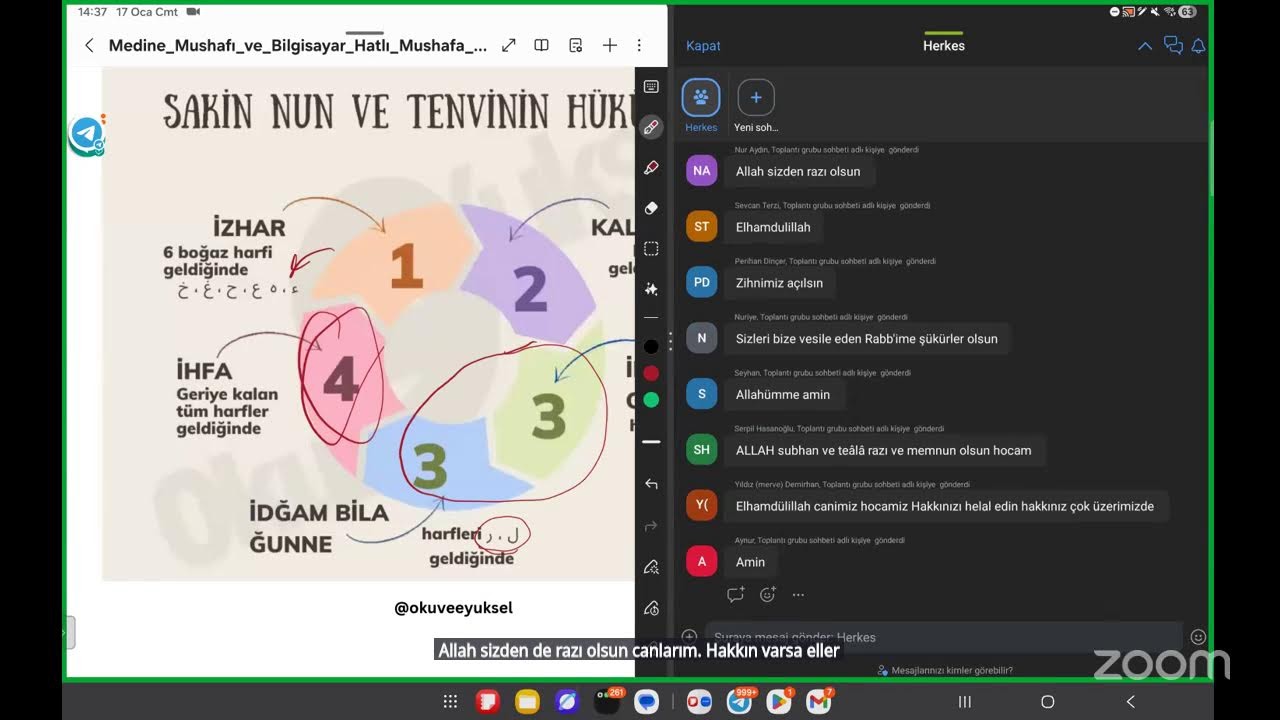Tap the pen-with-lines drawing mode icon

click(651, 567)
